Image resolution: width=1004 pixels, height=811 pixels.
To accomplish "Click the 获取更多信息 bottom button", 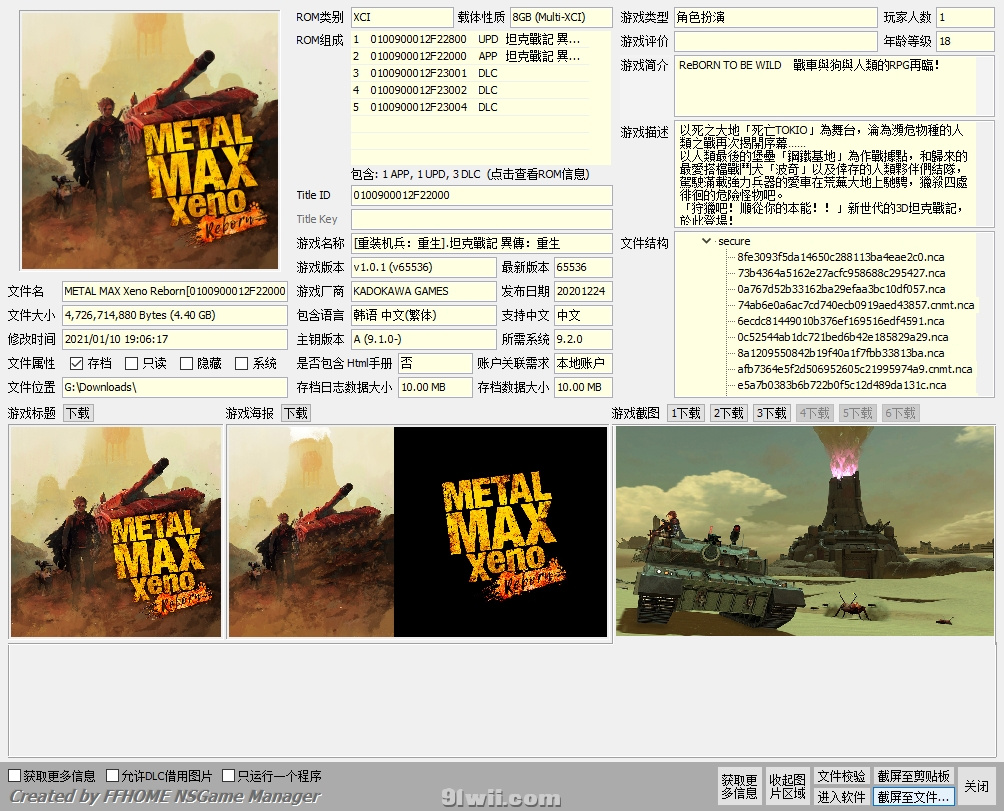I will point(740,787).
